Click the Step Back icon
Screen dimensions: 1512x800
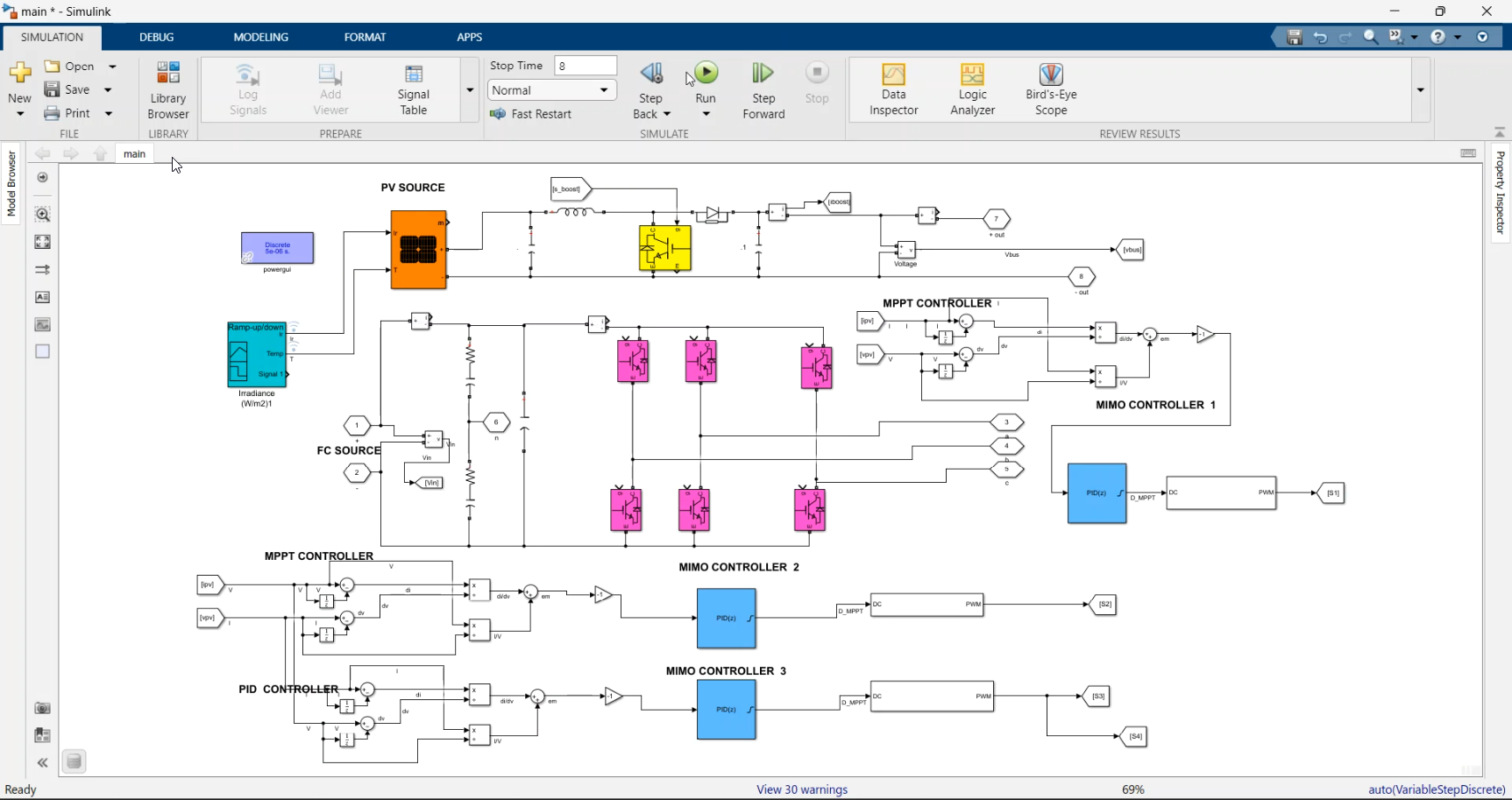651,74
